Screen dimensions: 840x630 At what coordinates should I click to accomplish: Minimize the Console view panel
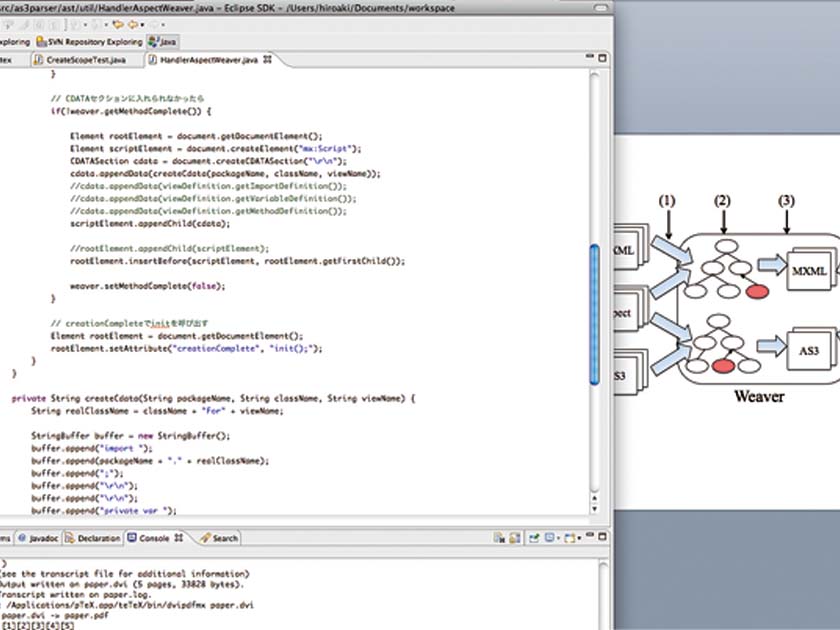pyautogui.click(x=589, y=535)
